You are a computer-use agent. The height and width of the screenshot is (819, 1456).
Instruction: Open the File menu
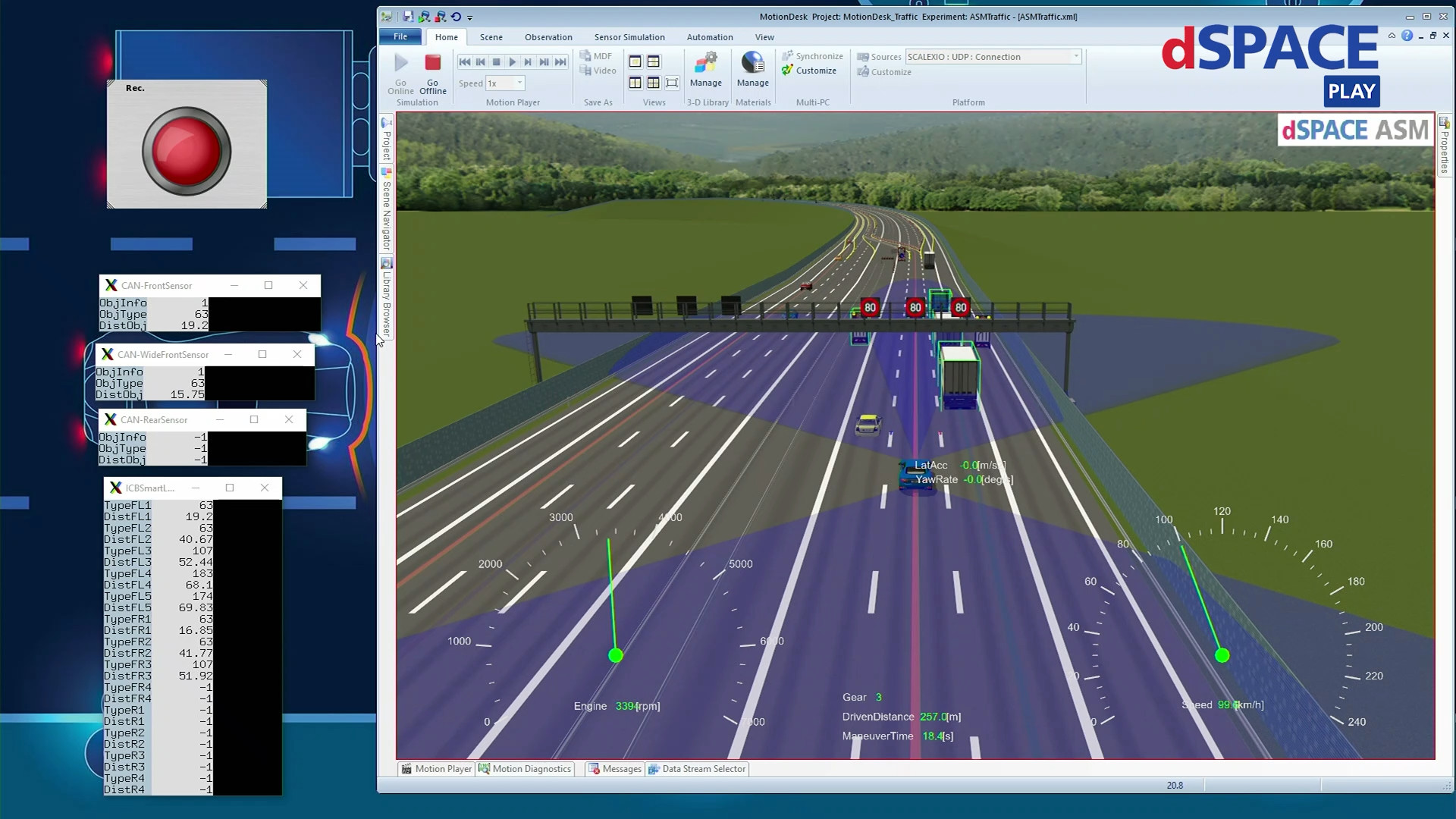click(400, 36)
